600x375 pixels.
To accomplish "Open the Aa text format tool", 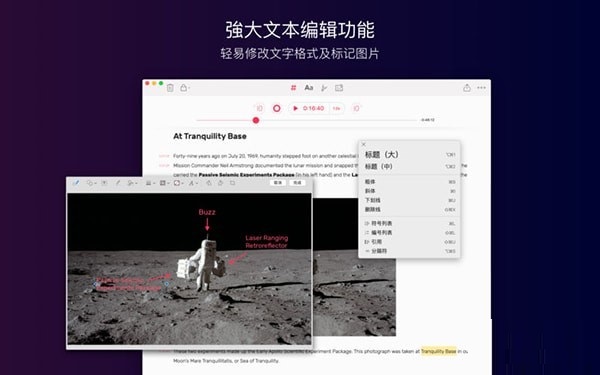I will [308, 88].
